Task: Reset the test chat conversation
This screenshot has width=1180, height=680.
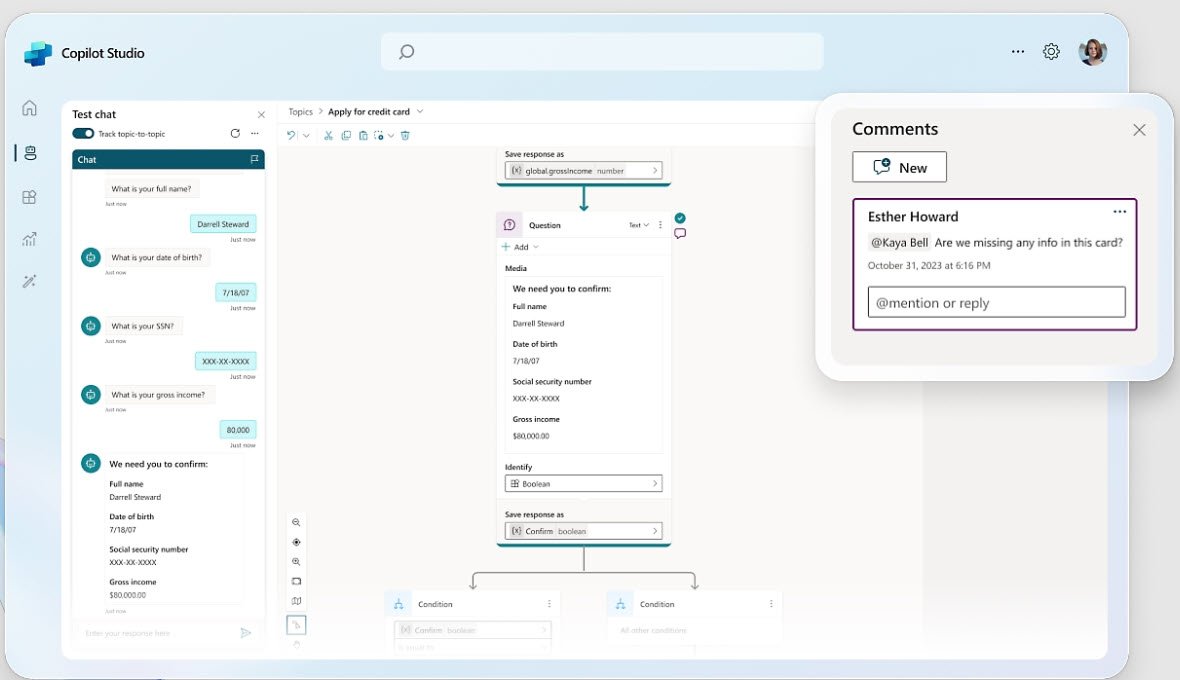Action: point(235,133)
